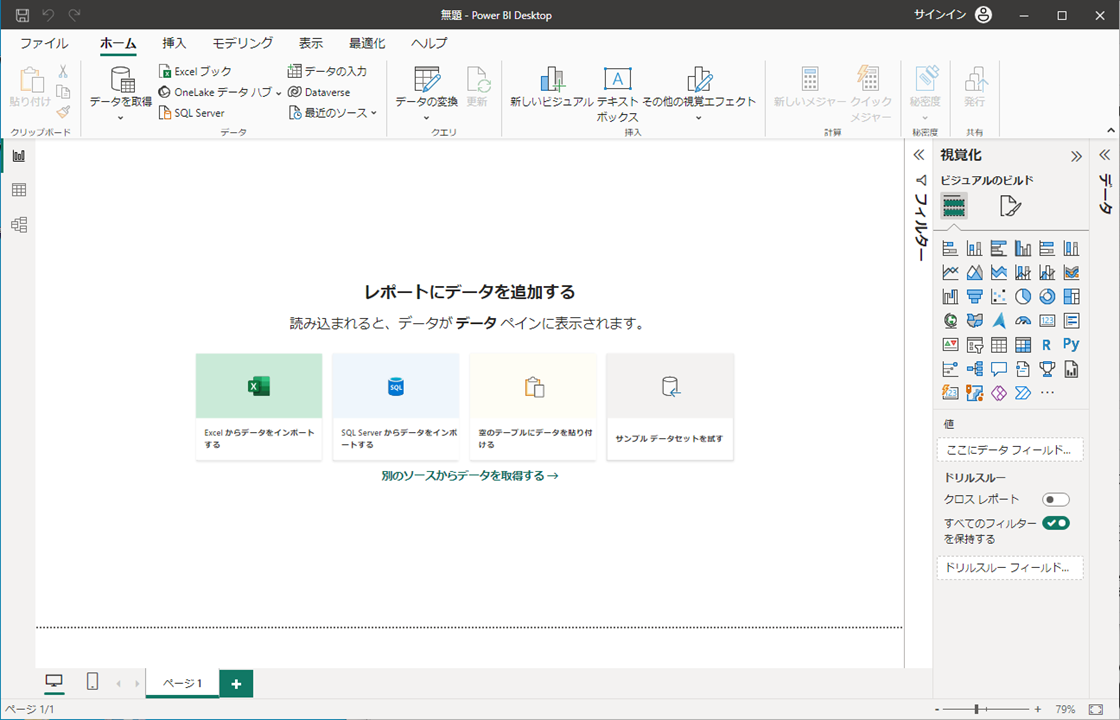Toggle the クロス レポート switch
This screenshot has width=1120, height=720.
point(1055,499)
